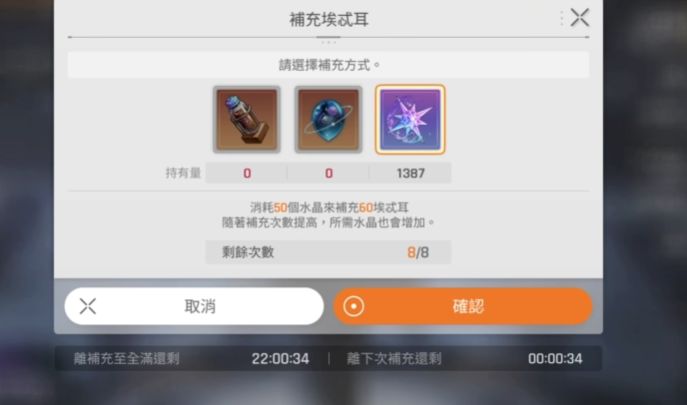Click the 8/8 remaining count

pyautogui.click(x=418, y=252)
